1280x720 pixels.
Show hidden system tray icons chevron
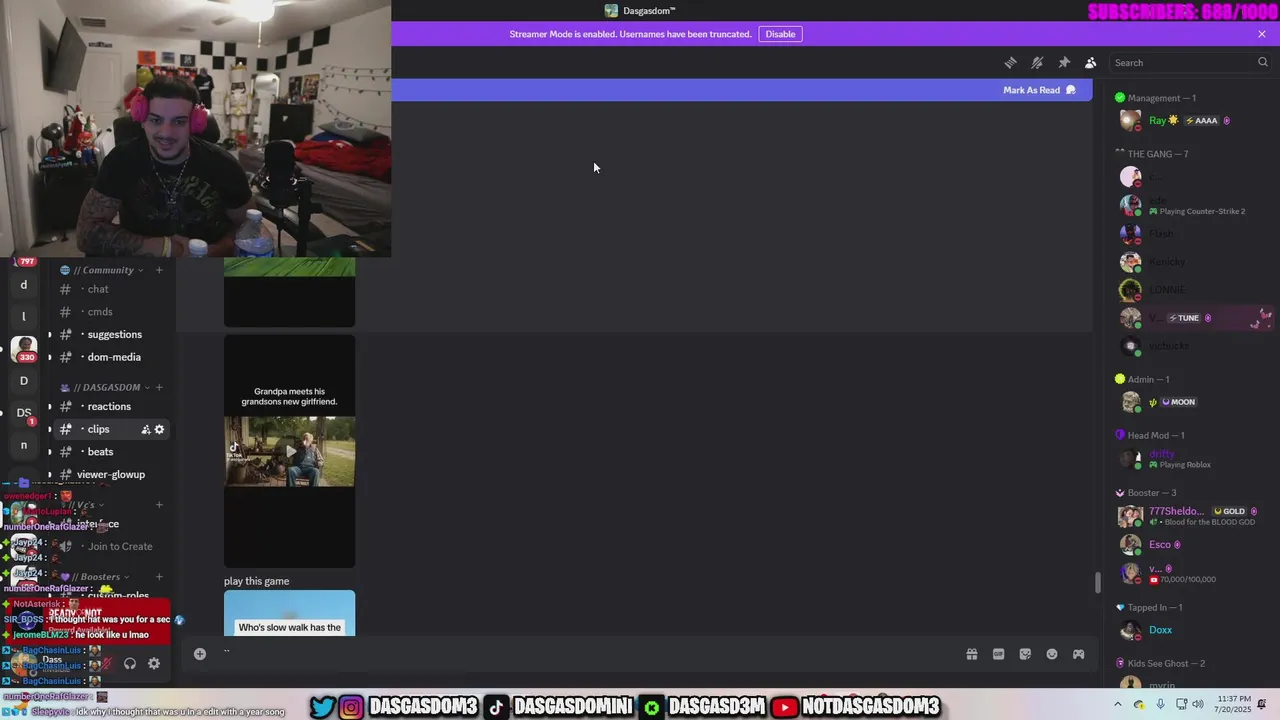click(1120, 705)
